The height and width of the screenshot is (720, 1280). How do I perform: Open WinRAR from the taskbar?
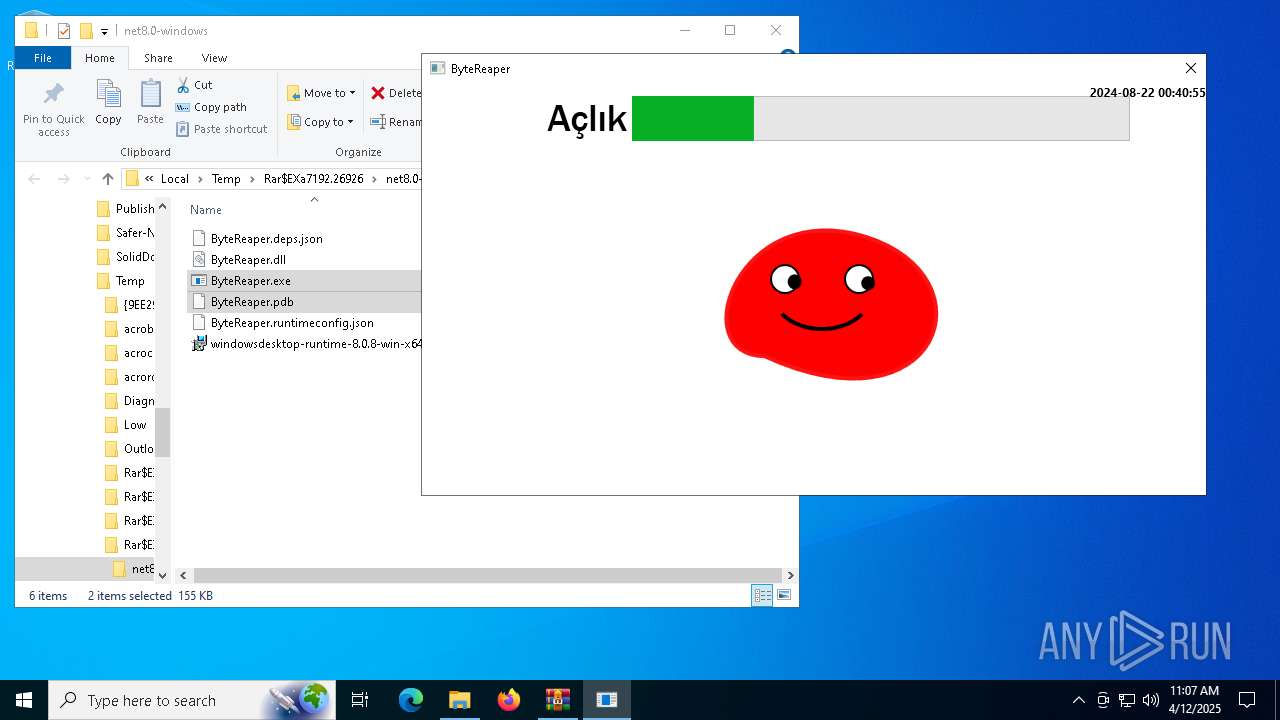pos(557,700)
